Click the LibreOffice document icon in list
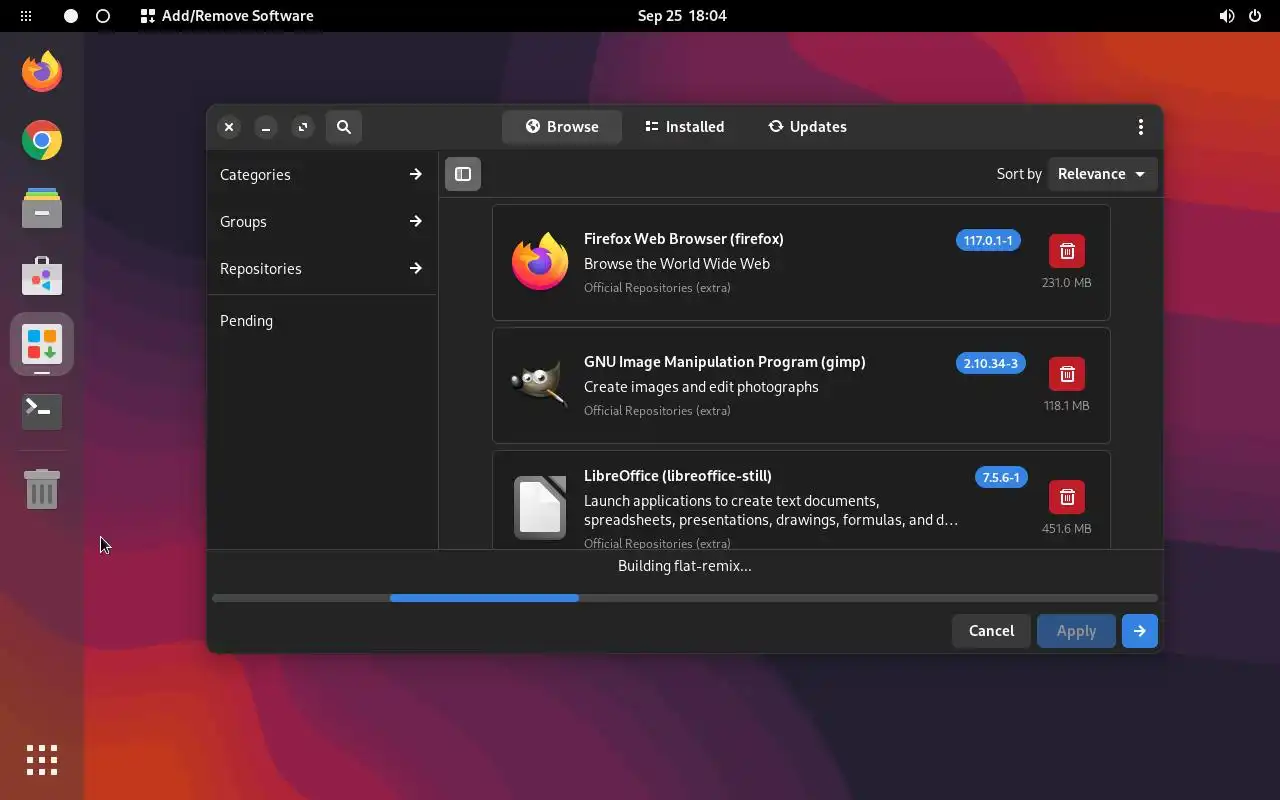The image size is (1280, 800). click(540, 508)
